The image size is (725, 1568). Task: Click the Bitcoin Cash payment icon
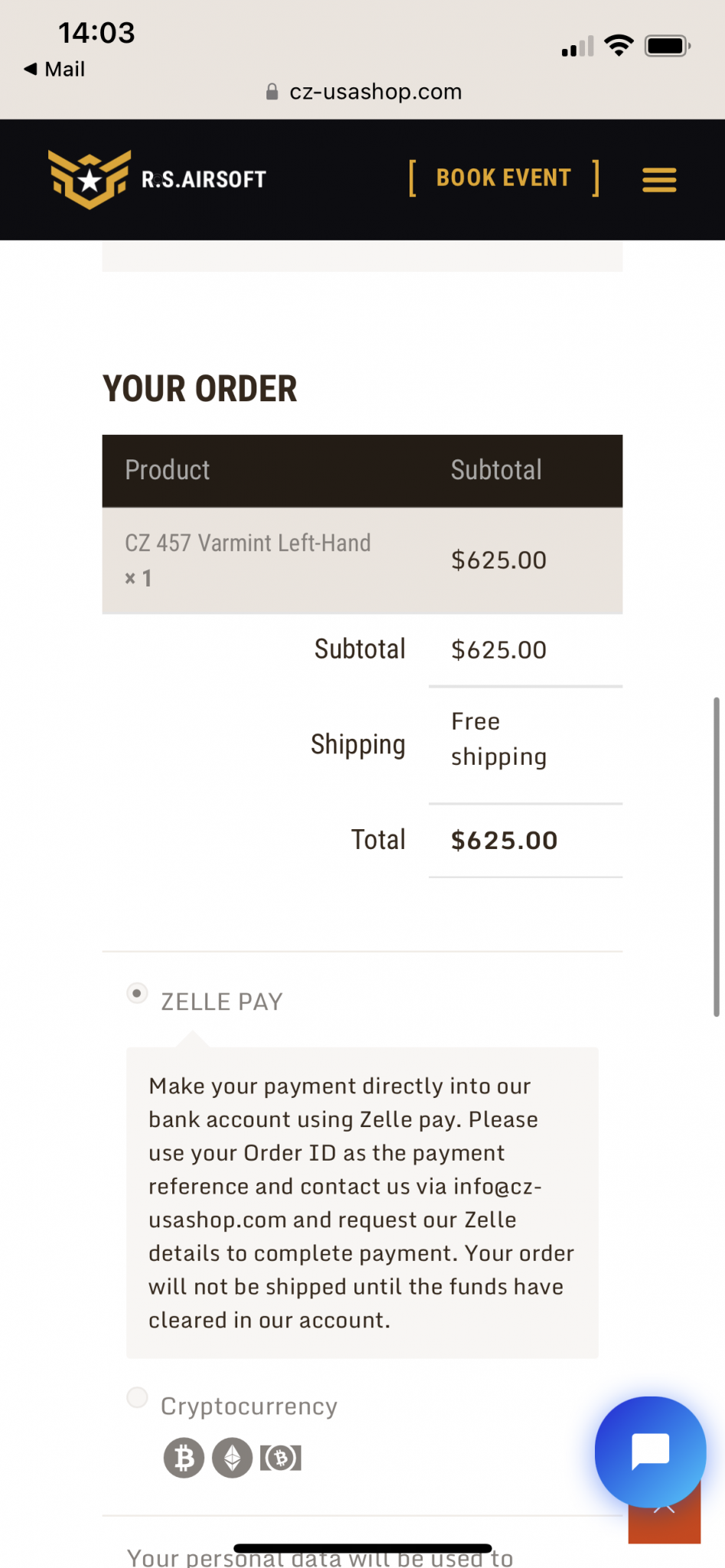281,1458
